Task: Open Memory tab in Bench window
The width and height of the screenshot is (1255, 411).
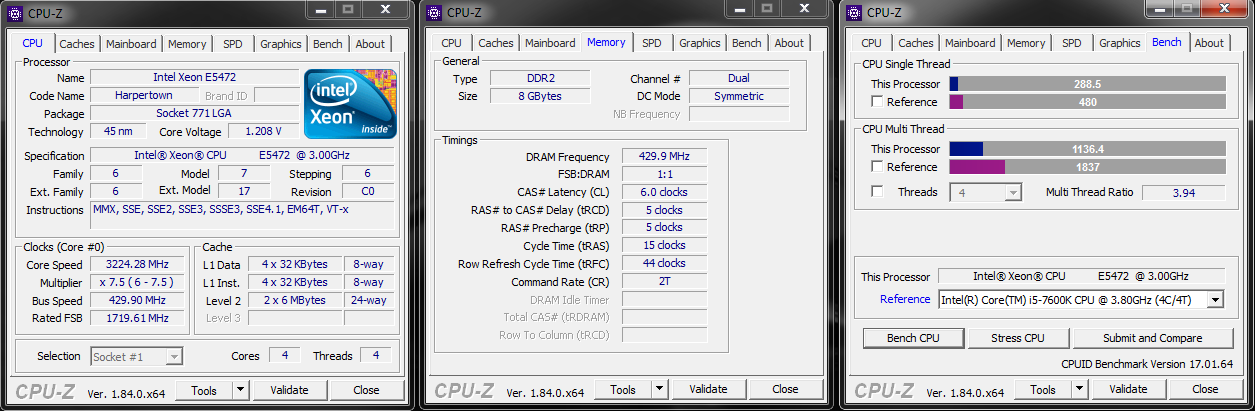Action: [x=1026, y=43]
